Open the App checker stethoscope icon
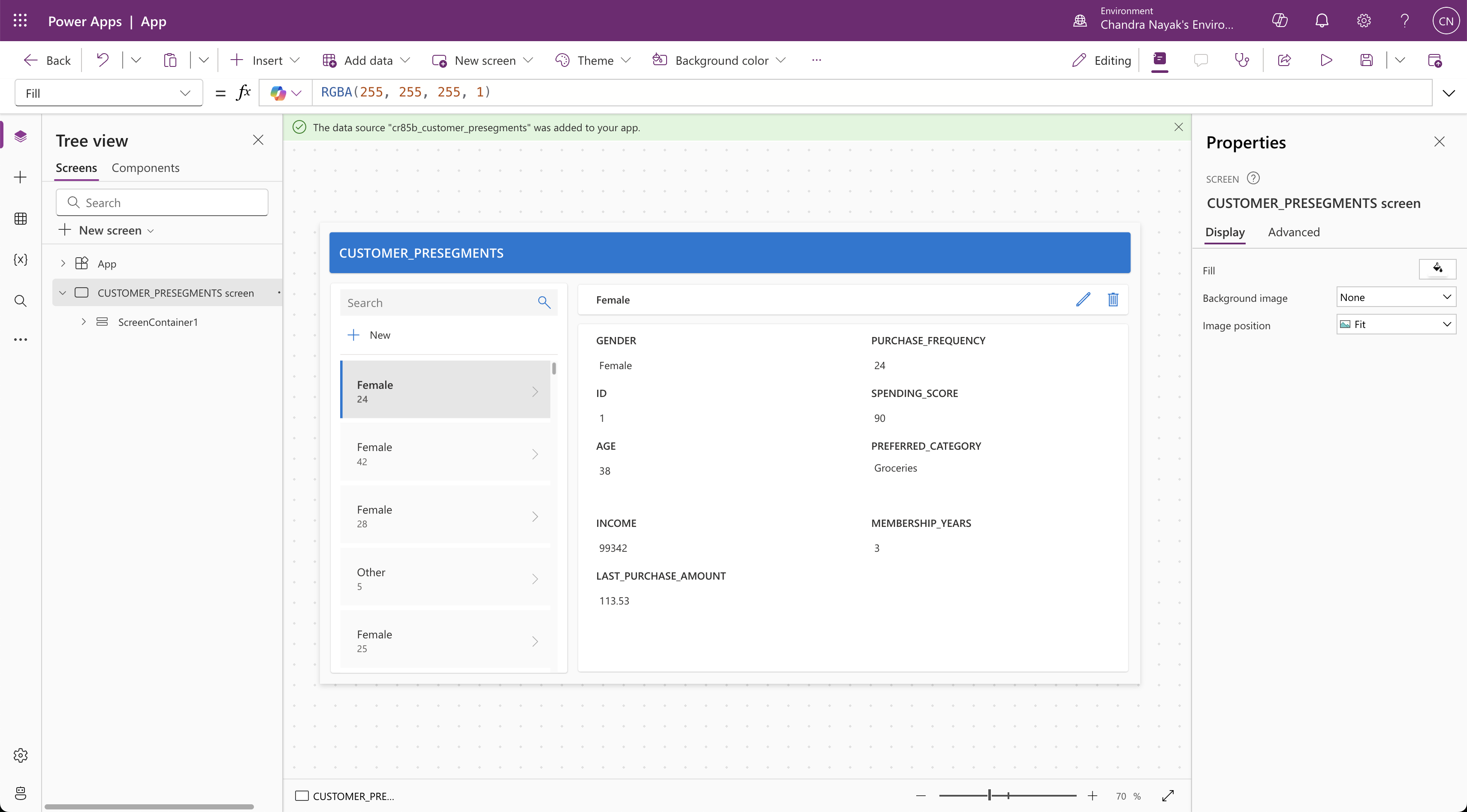The image size is (1467, 812). tap(1241, 60)
